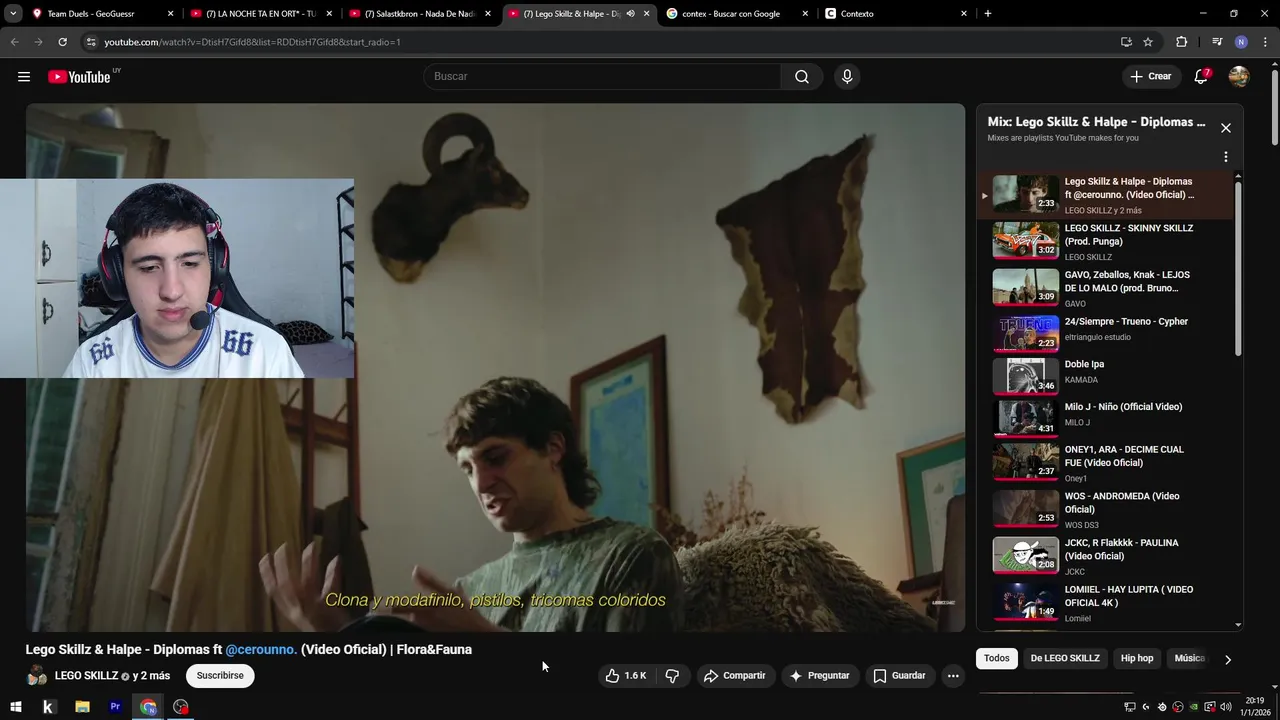Viewport: 1280px width, 720px height.
Task: Select the Todos filter chip
Action: (x=996, y=658)
